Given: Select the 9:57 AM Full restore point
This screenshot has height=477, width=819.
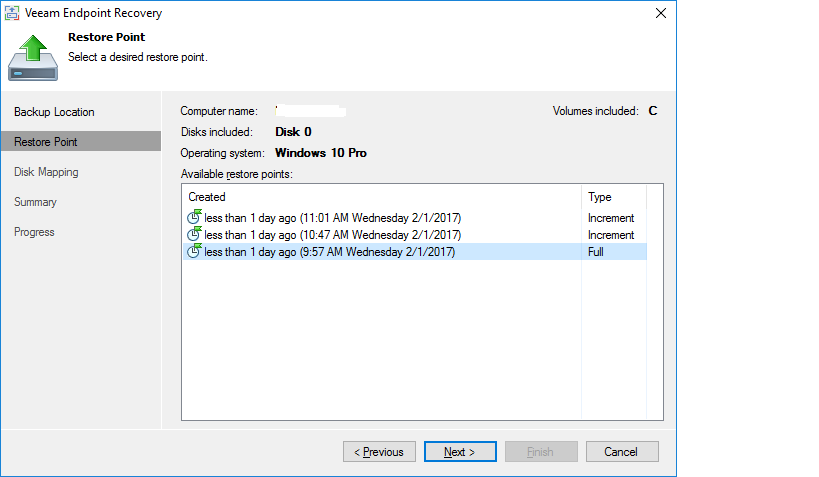Looking at the screenshot, I should tap(329, 252).
